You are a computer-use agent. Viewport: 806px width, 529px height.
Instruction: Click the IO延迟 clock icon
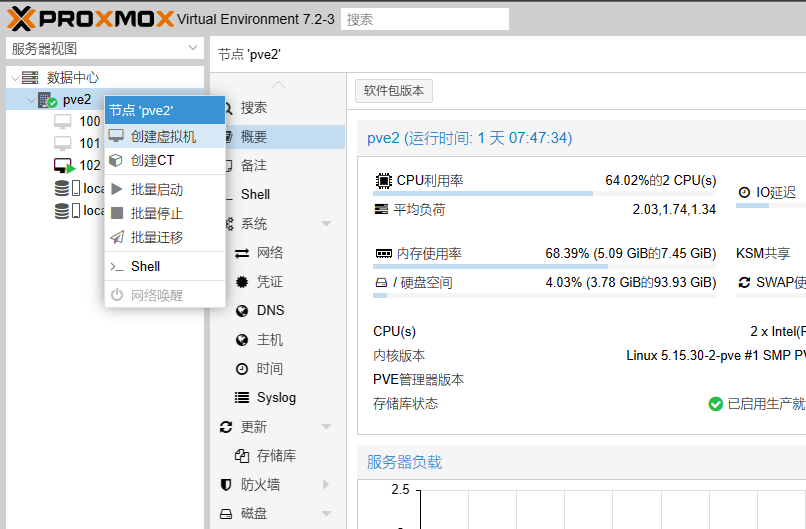[x=744, y=192]
